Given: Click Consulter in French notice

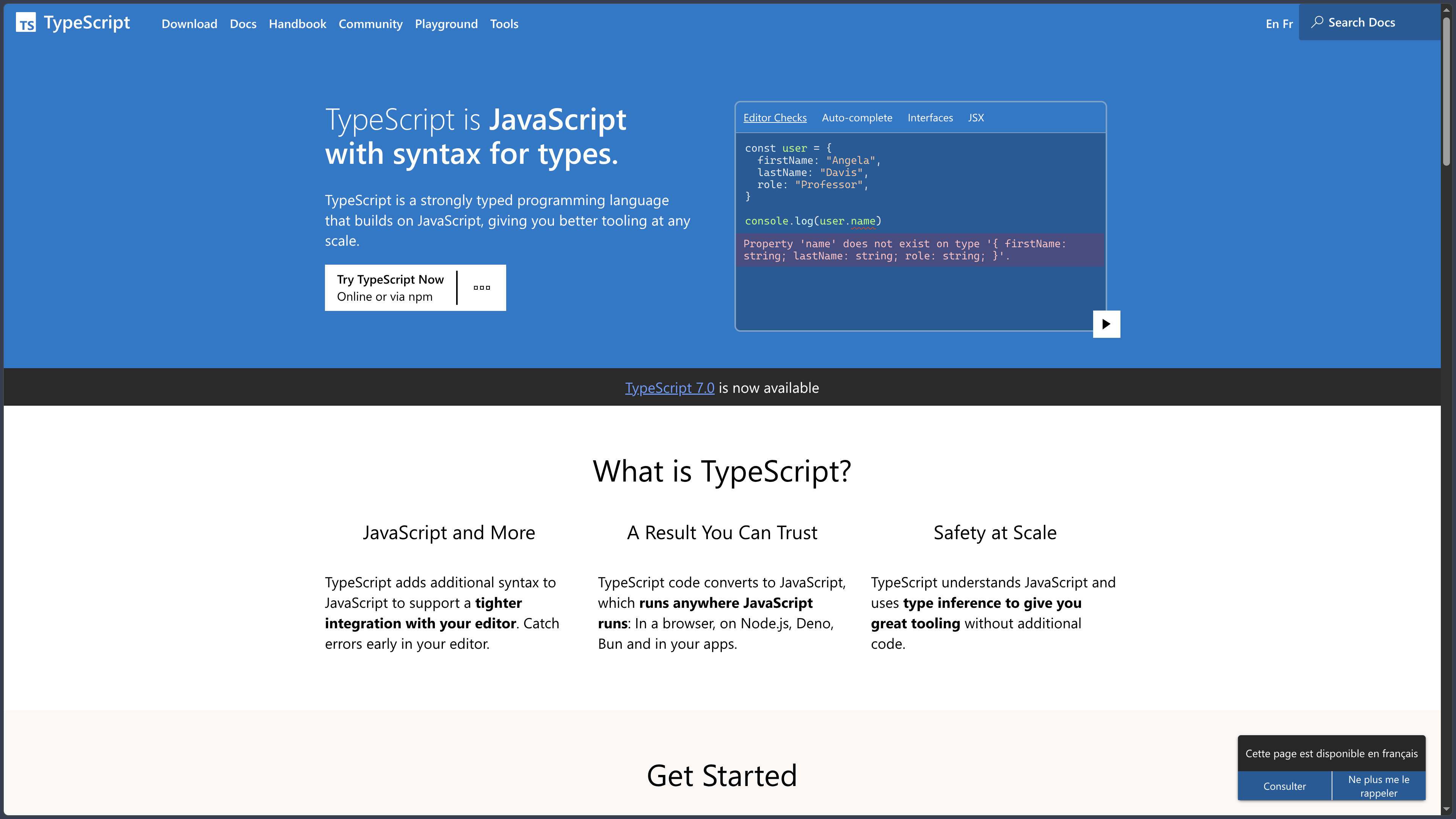Looking at the screenshot, I should pyautogui.click(x=1284, y=786).
